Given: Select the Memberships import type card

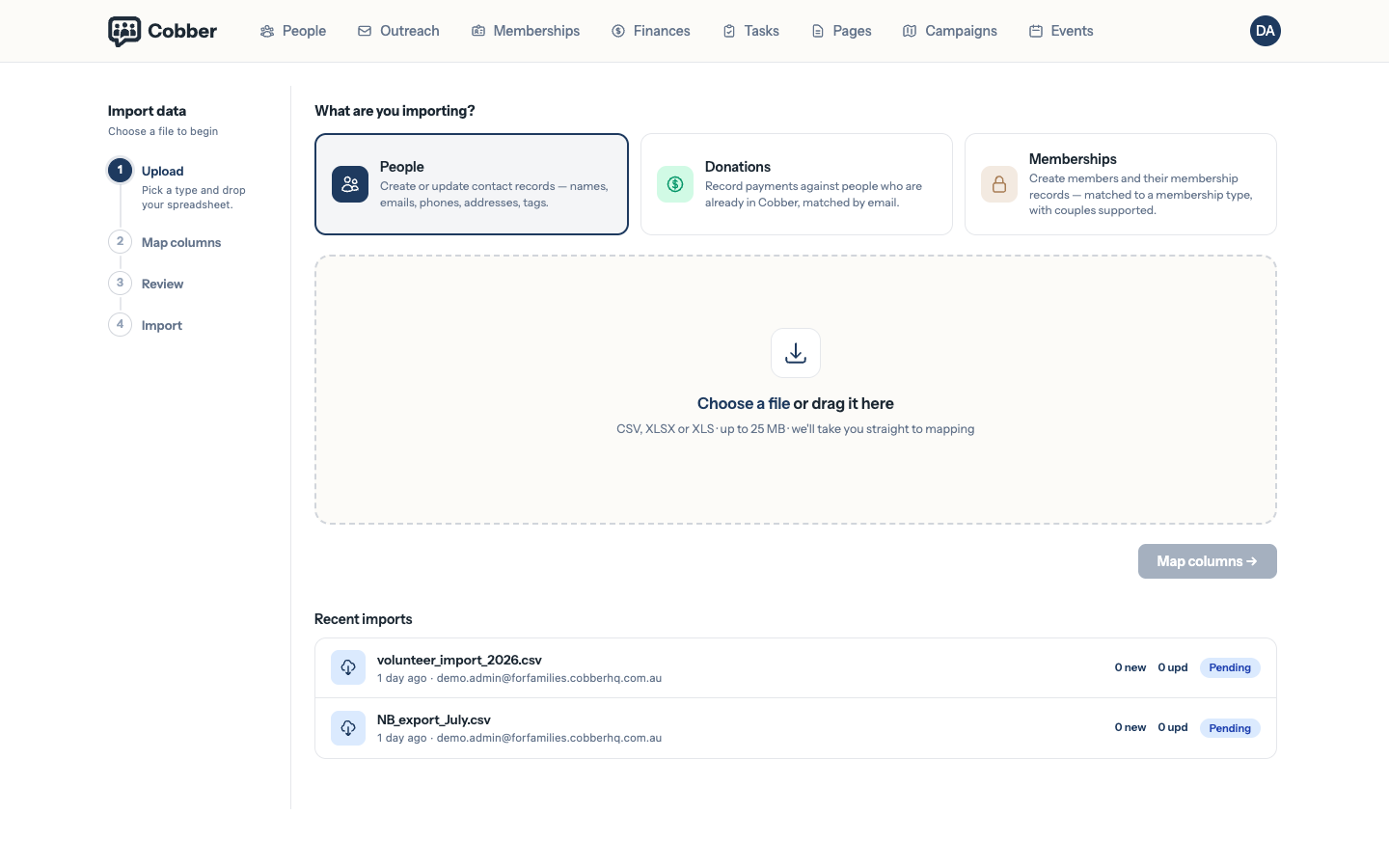Looking at the screenshot, I should (x=1121, y=184).
